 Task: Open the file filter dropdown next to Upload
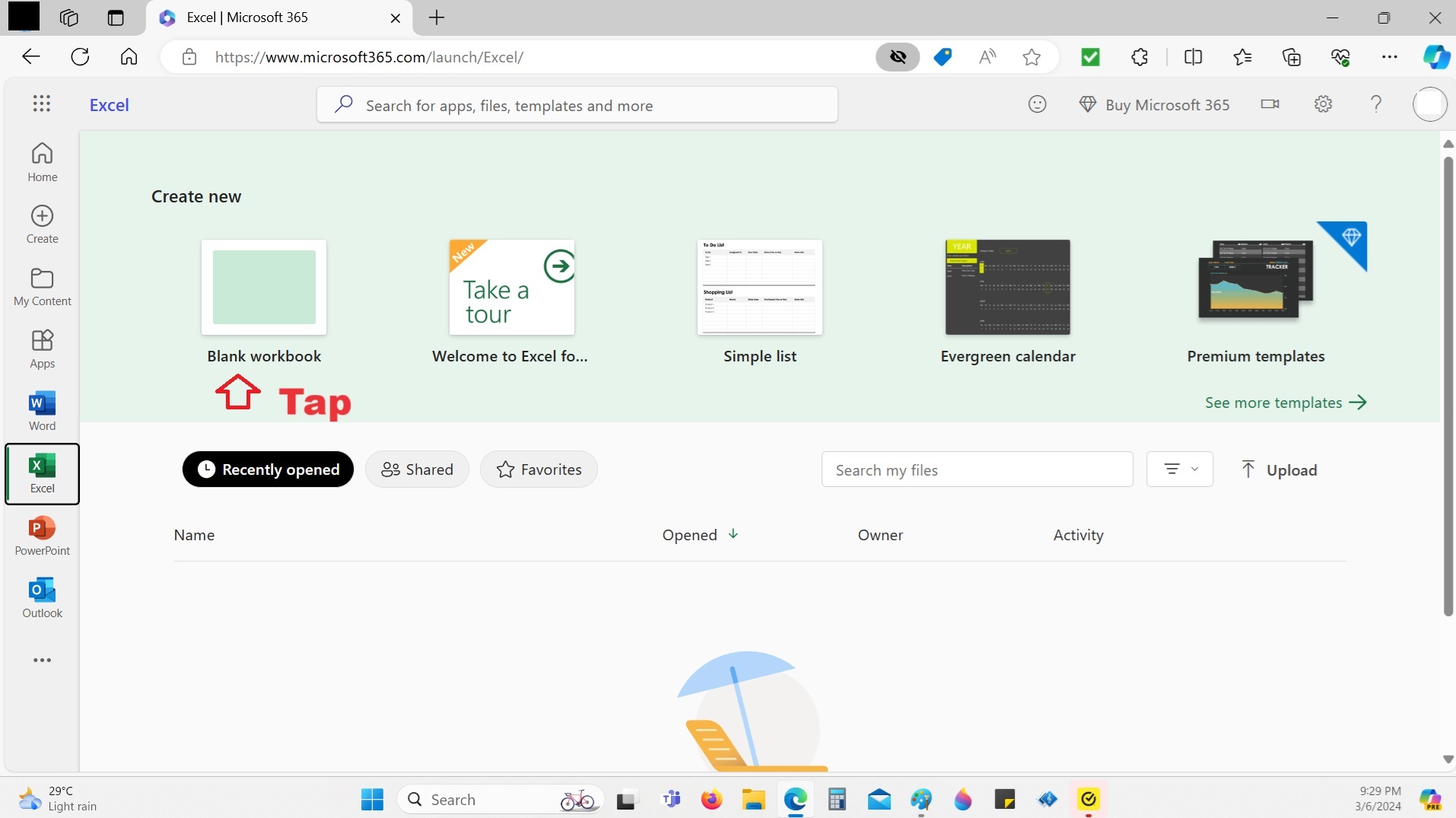click(1178, 469)
